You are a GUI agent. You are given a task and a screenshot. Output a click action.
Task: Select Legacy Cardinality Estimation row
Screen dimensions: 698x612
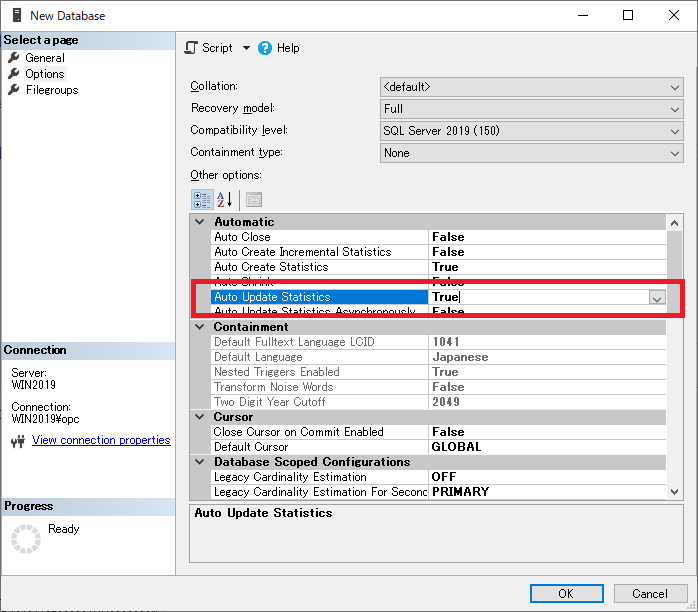(438, 477)
